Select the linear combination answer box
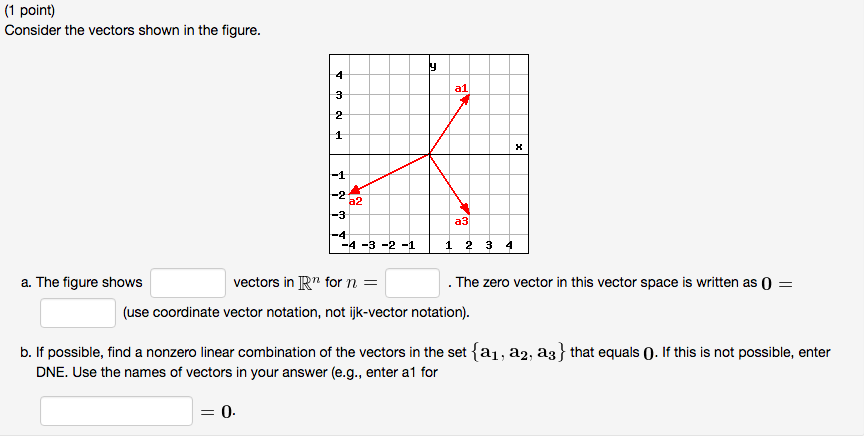864x439 pixels. click(116, 411)
